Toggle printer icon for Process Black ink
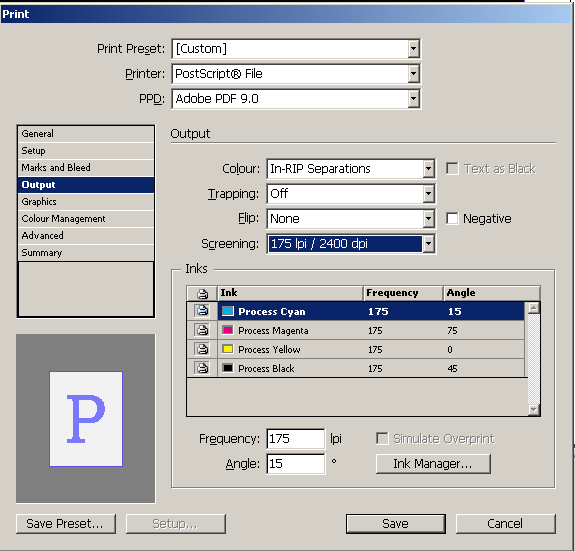Screen dimensions: 575x551 pos(202,368)
